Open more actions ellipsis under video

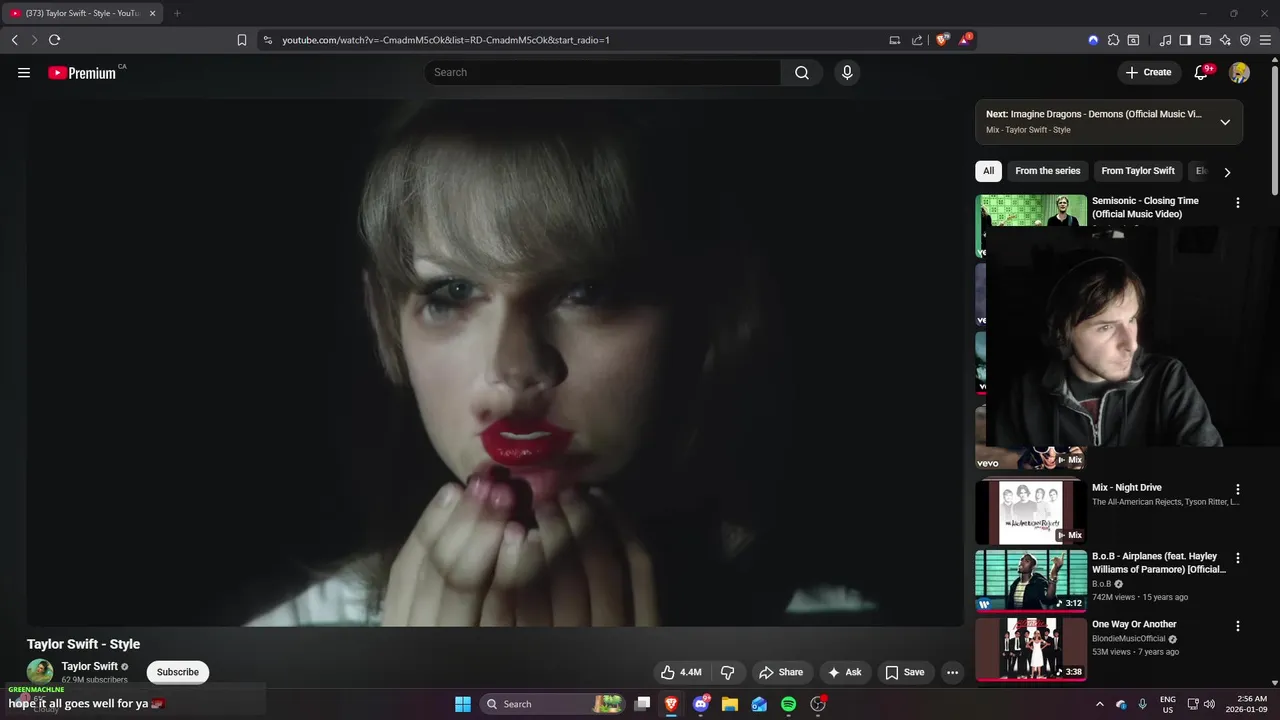(x=952, y=672)
